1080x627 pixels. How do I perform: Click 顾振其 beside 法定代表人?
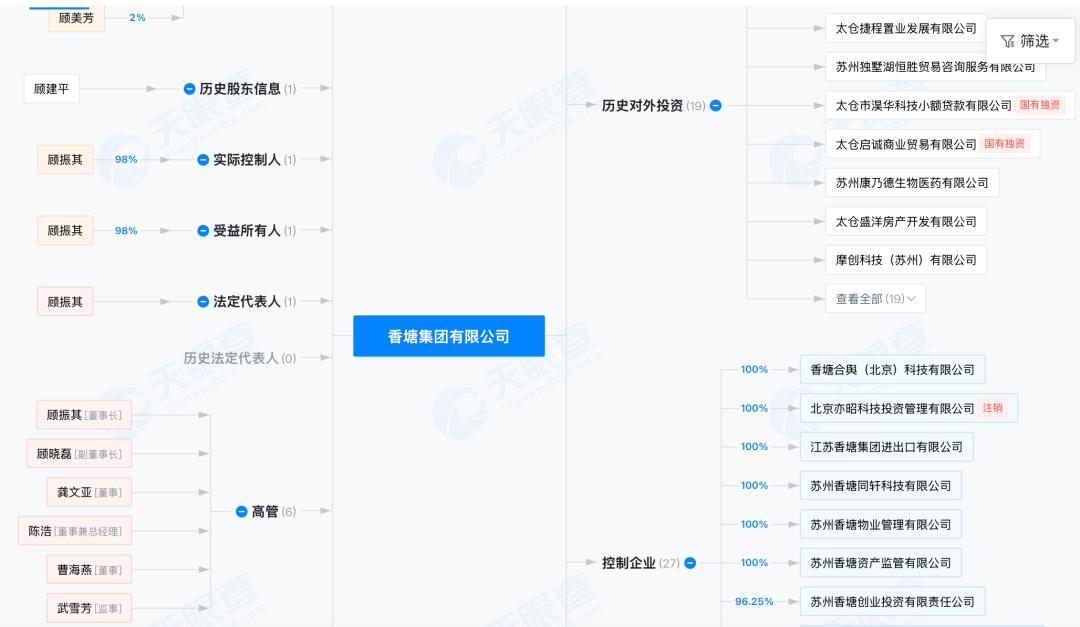point(65,302)
